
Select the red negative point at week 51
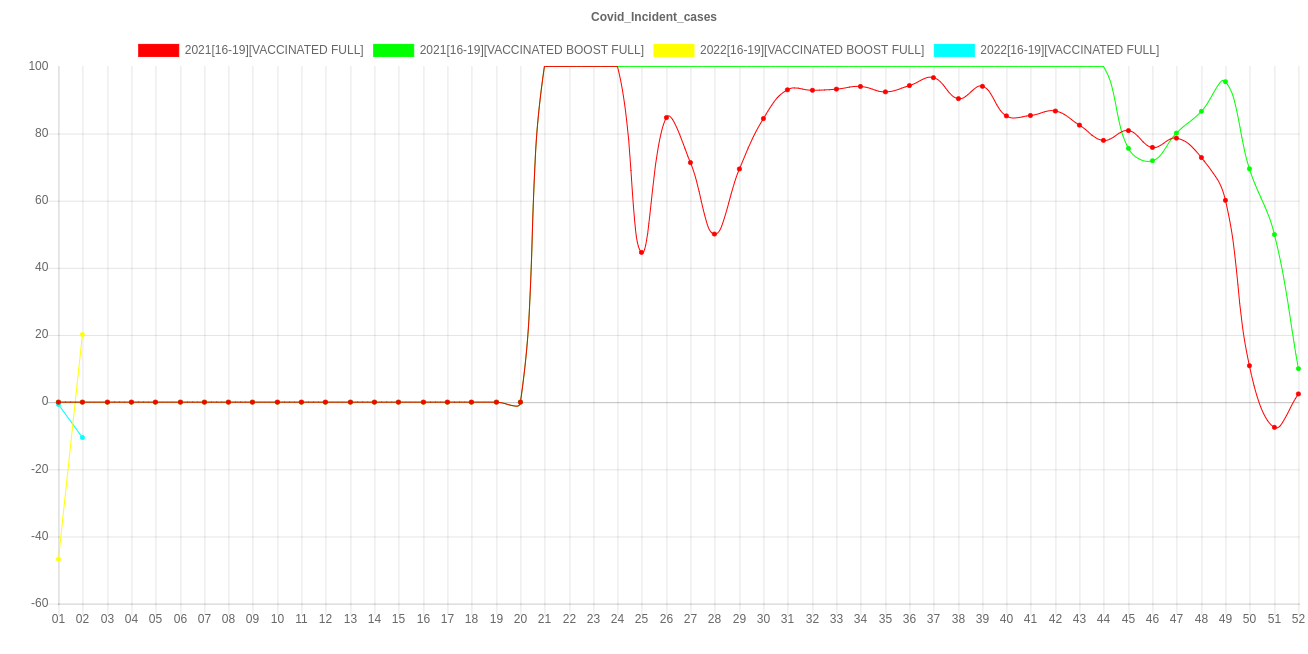(1274, 427)
